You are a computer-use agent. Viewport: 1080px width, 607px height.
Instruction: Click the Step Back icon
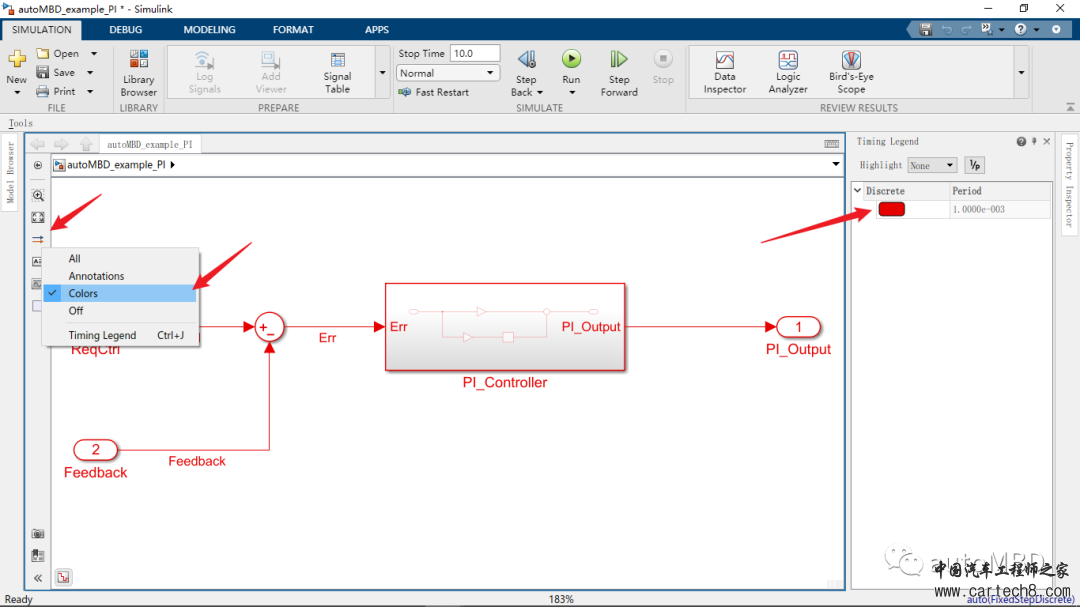click(x=527, y=59)
